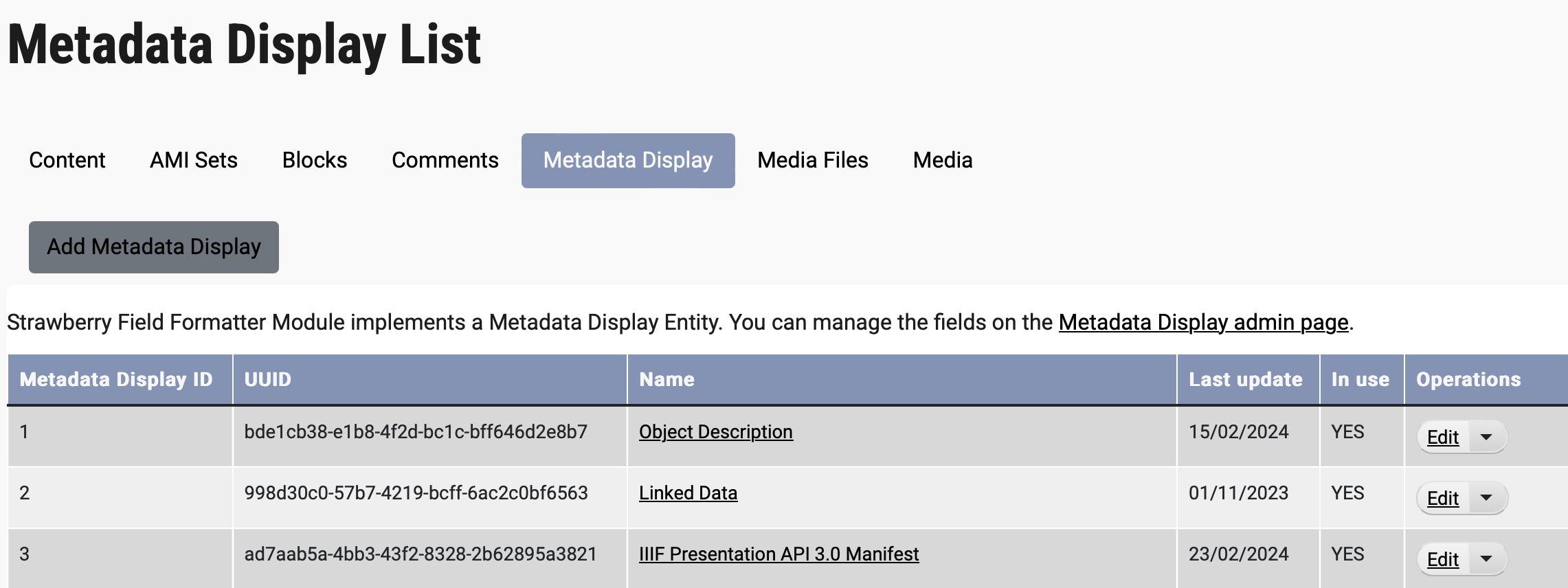Expand operations dropdown for IIIF Manifest row

tap(1486, 560)
